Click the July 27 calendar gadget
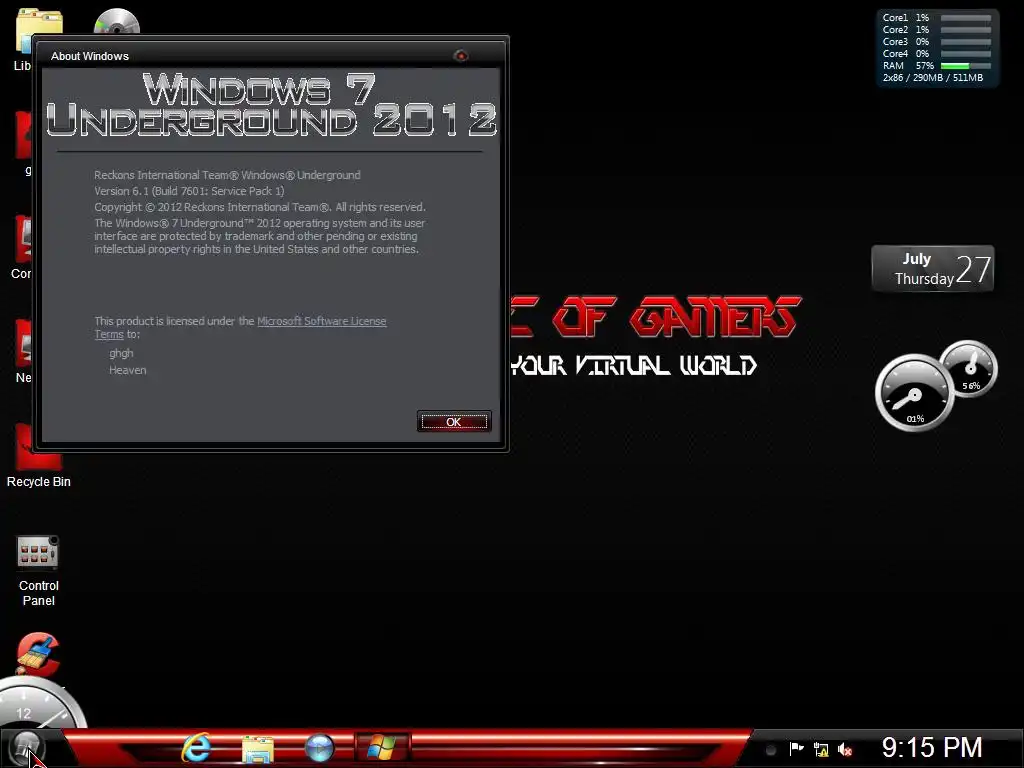 (933, 268)
